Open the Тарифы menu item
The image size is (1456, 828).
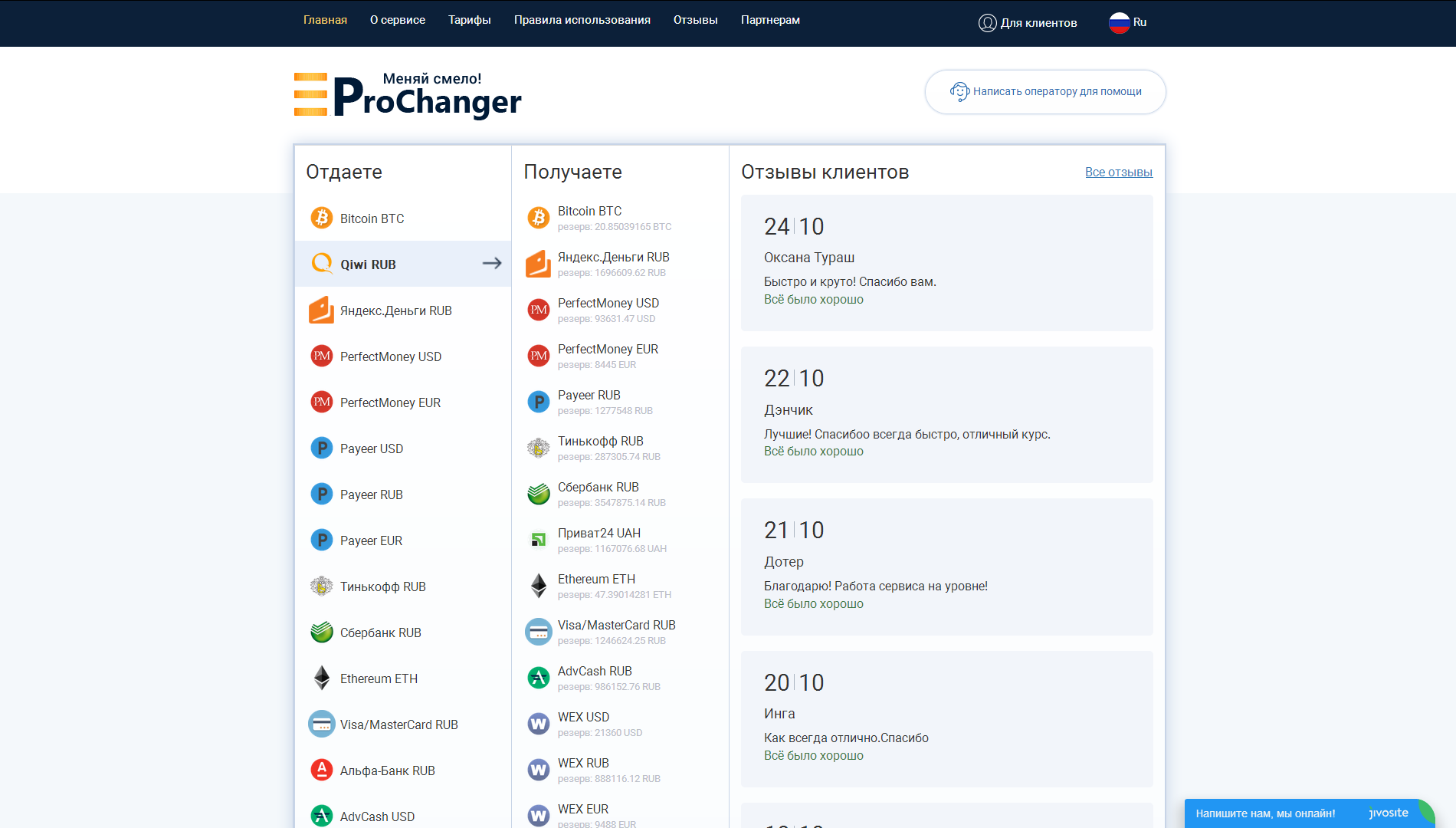pyautogui.click(x=470, y=20)
